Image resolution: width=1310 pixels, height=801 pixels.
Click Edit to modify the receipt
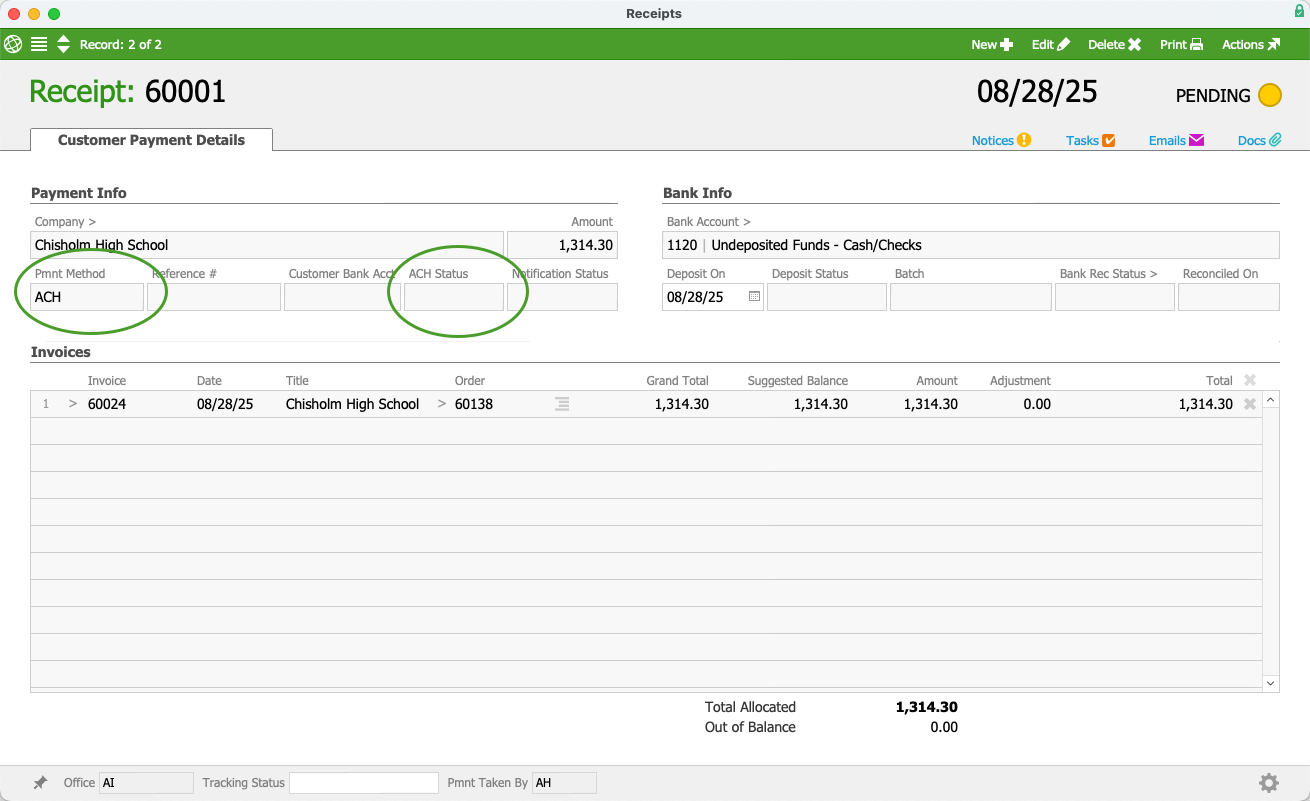[x=1051, y=44]
